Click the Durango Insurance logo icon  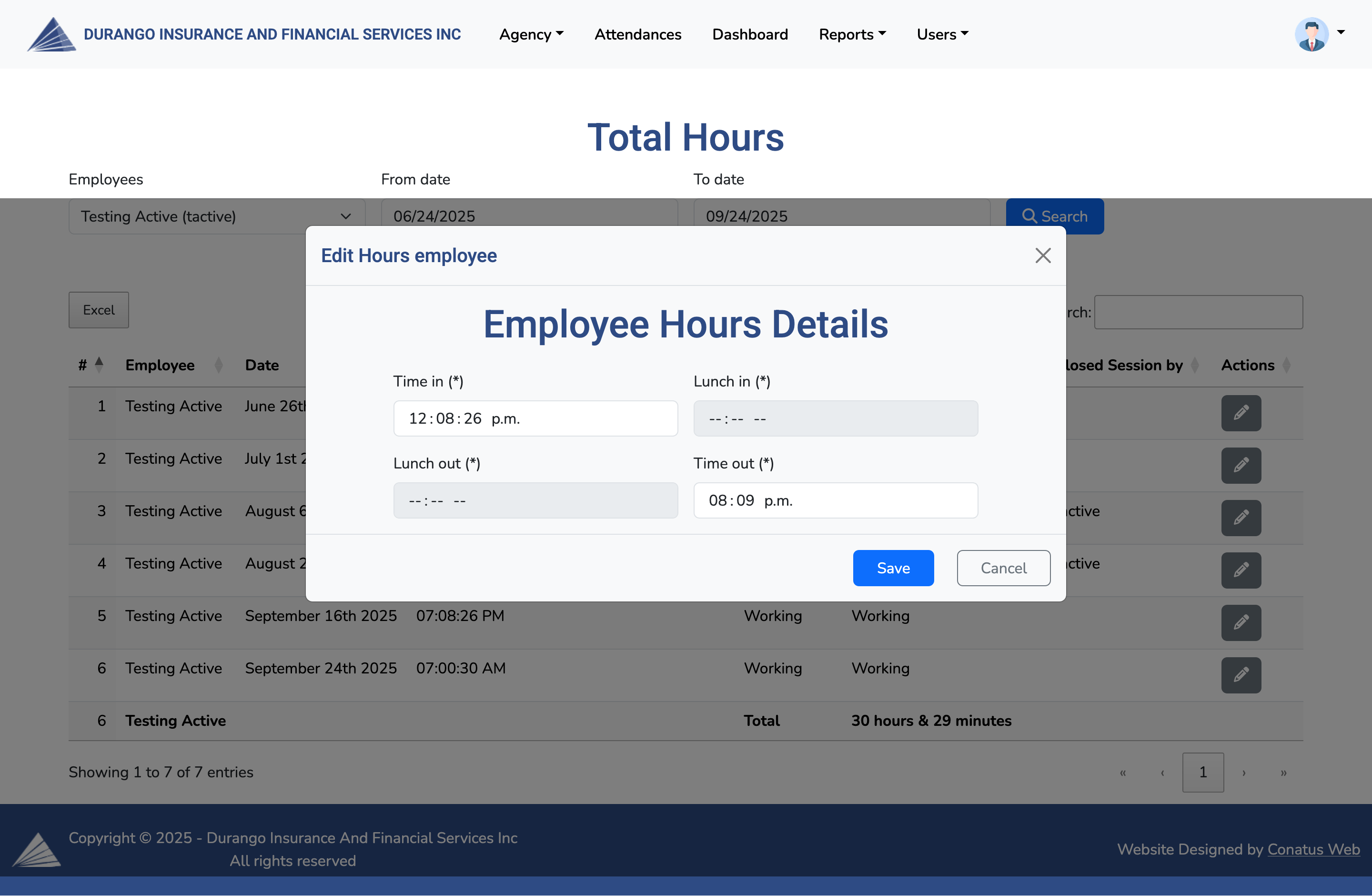(51, 35)
